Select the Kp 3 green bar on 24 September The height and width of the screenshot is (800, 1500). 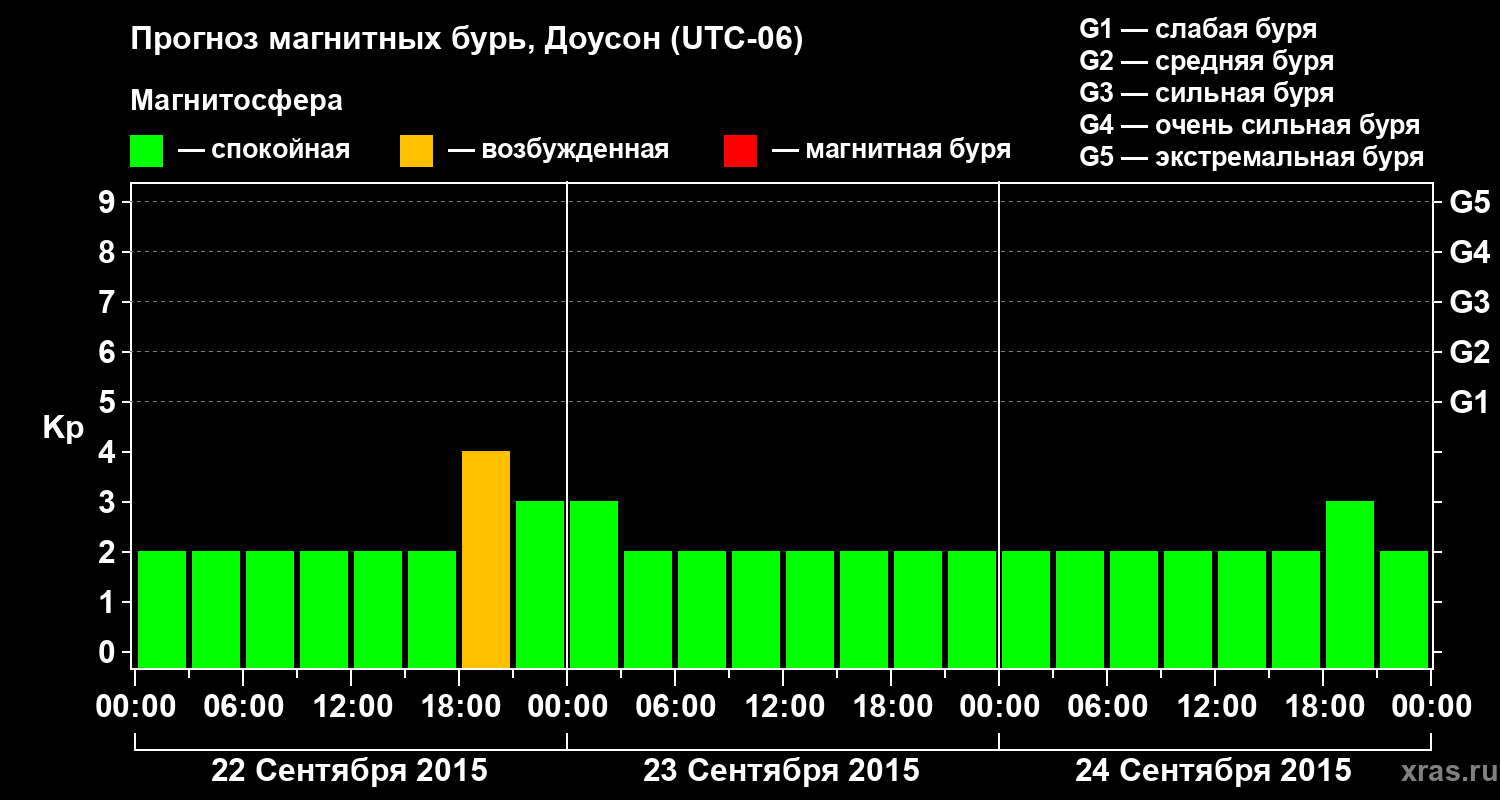tap(1350, 585)
